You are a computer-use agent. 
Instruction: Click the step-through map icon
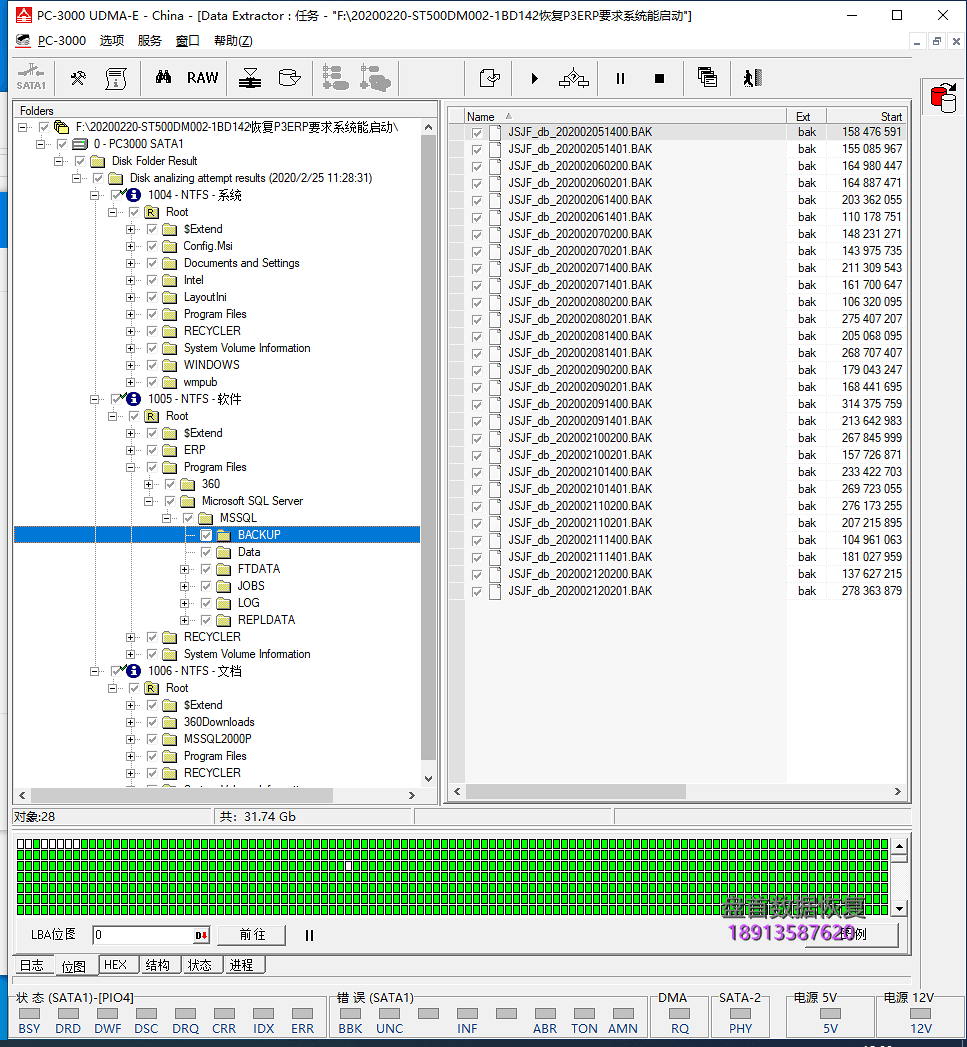click(574, 79)
